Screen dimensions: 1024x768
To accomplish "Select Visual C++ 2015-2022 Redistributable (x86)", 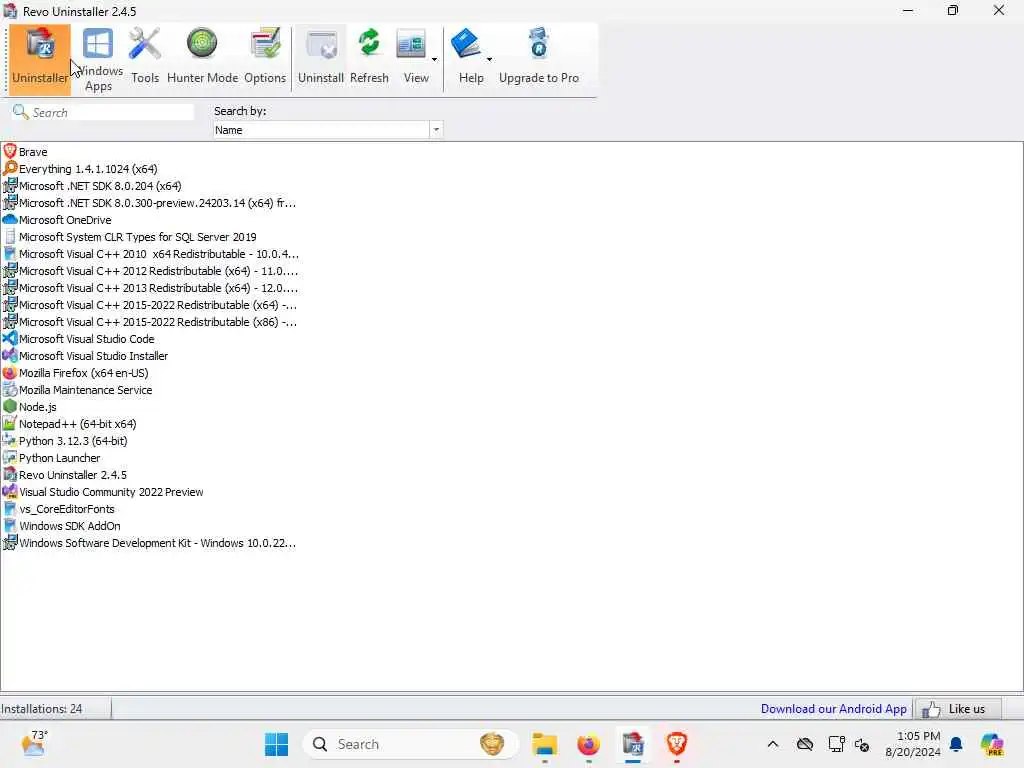I will pyautogui.click(x=150, y=321).
